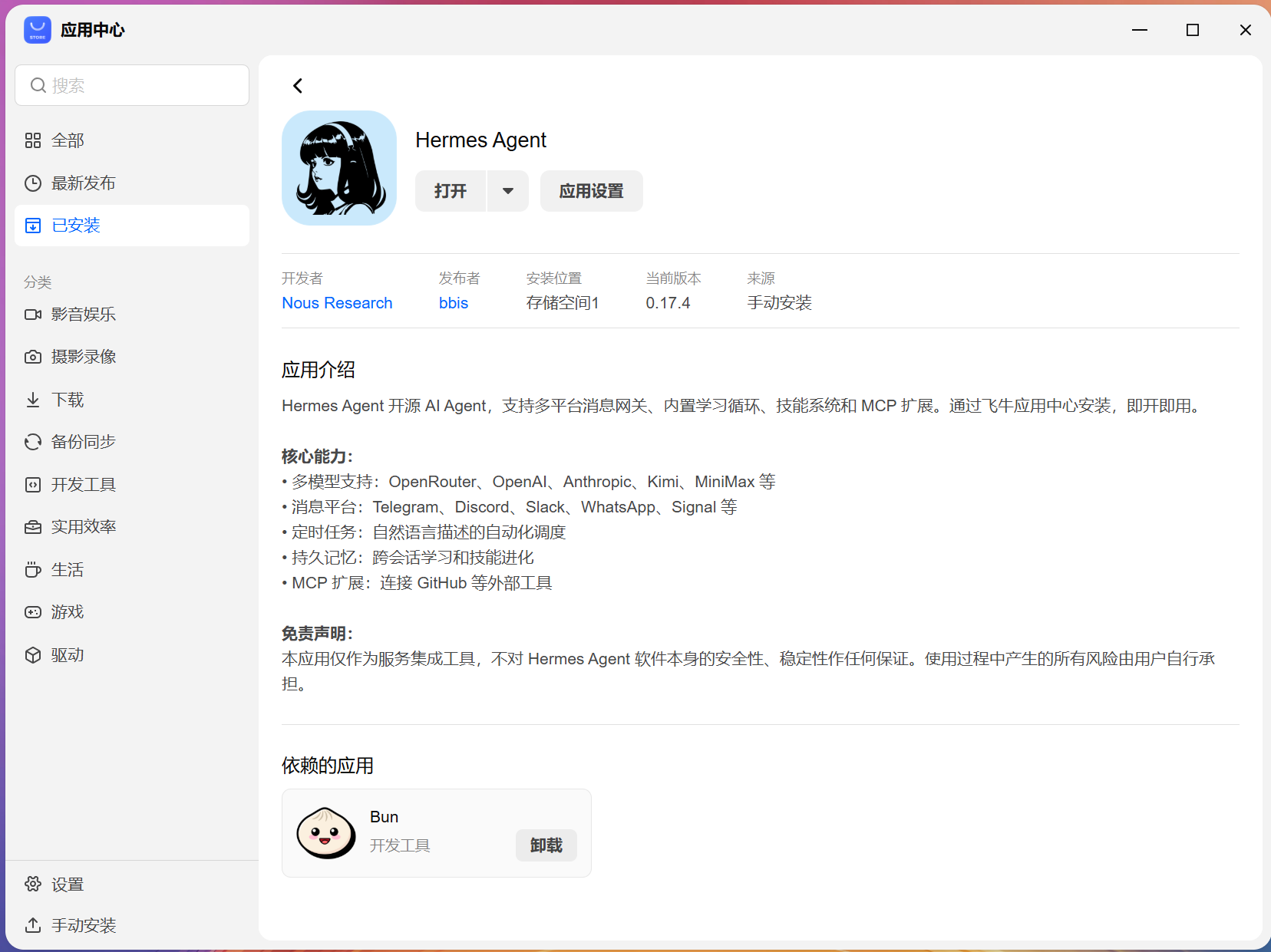1271x952 pixels.
Task: Go back with the left chevron arrow
Action: tap(298, 86)
